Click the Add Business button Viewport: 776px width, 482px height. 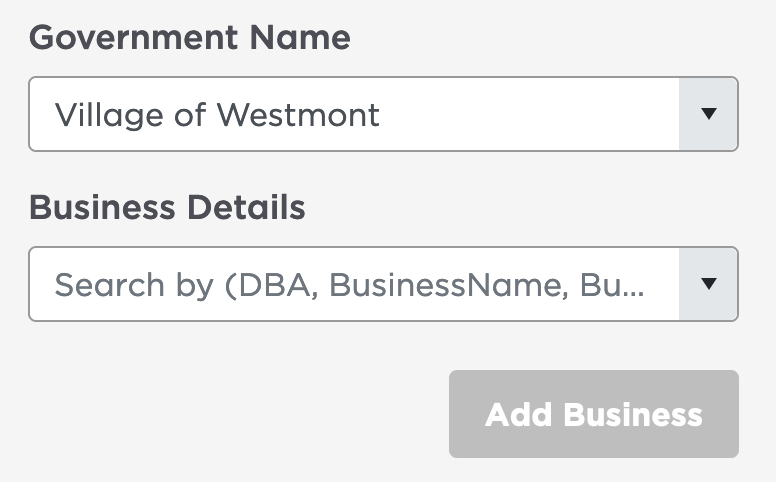click(594, 414)
